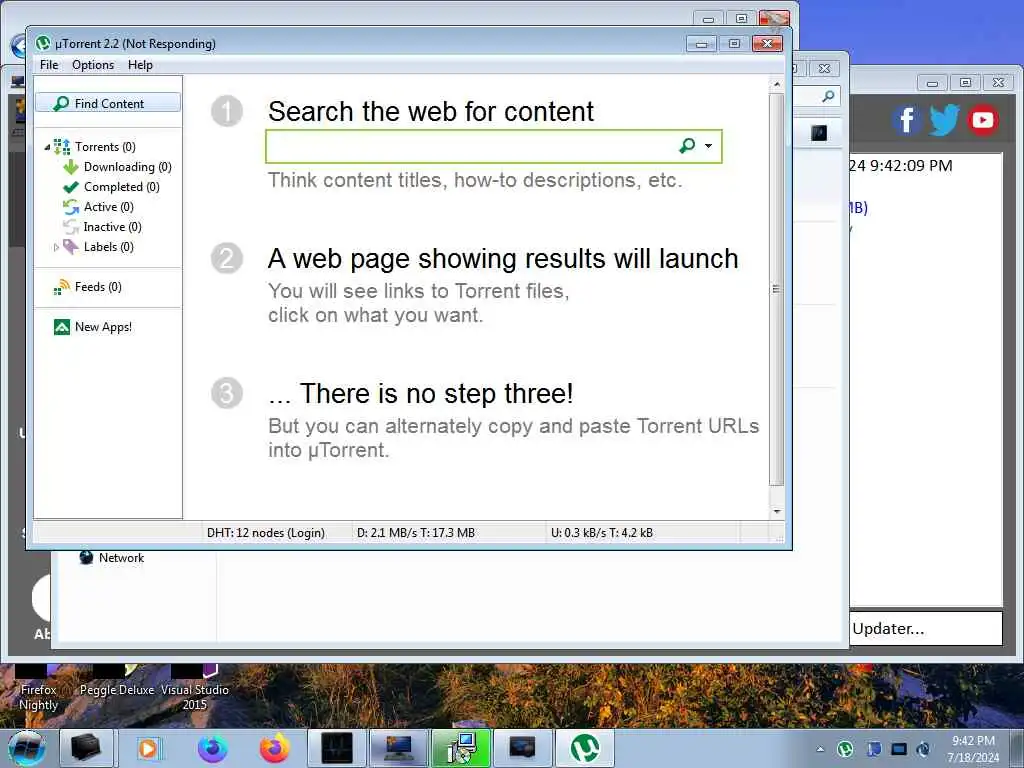Open the Feeds RSS icon
1024x768 pixels.
coord(62,287)
